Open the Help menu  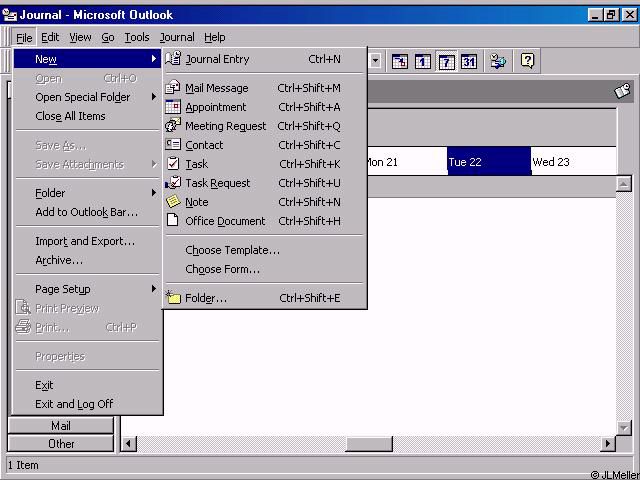click(x=215, y=38)
